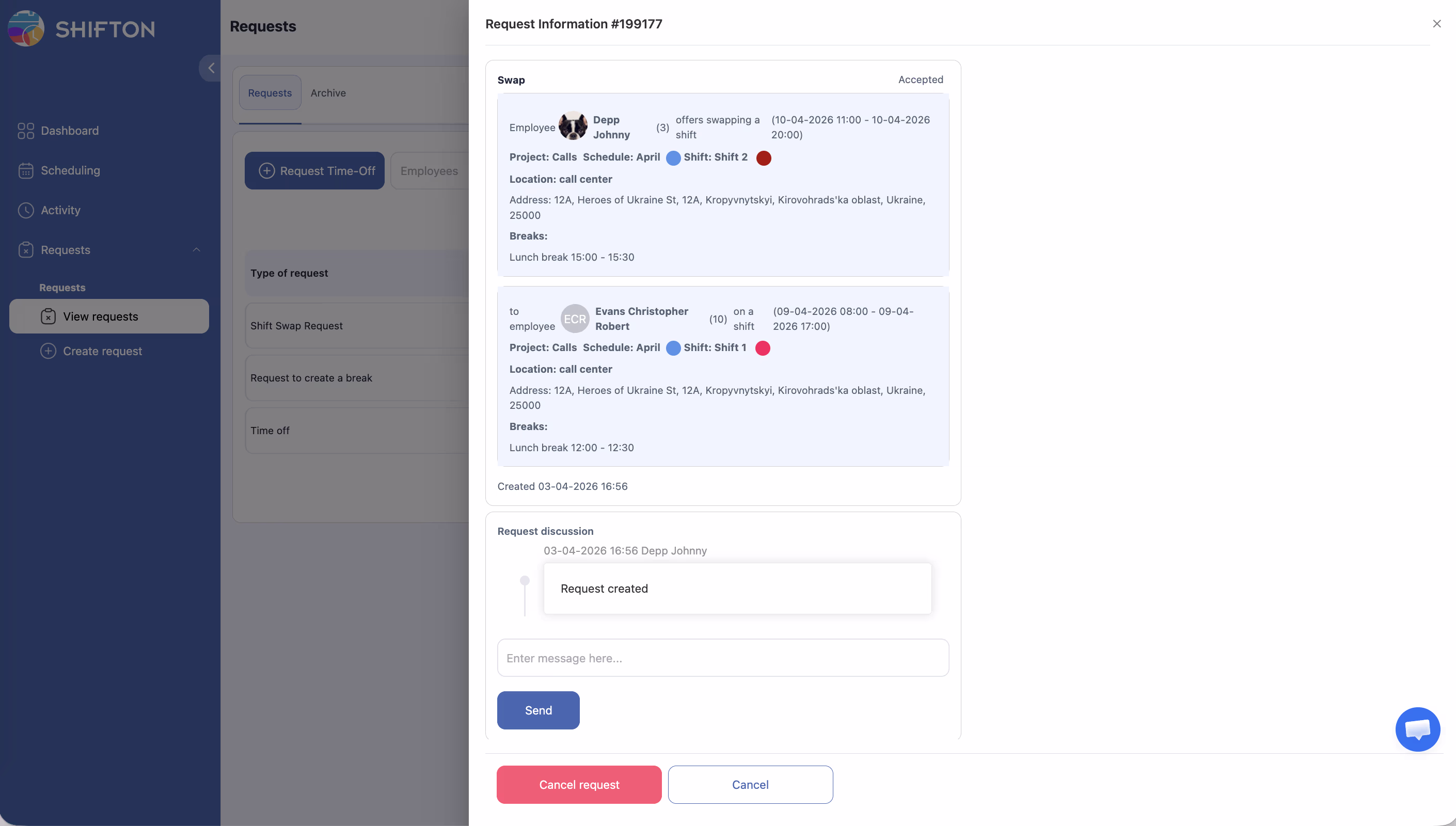The height and width of the screenshot is (826, 1456).
Task: Close the Request Information panel
Action: coord(1436,24)
